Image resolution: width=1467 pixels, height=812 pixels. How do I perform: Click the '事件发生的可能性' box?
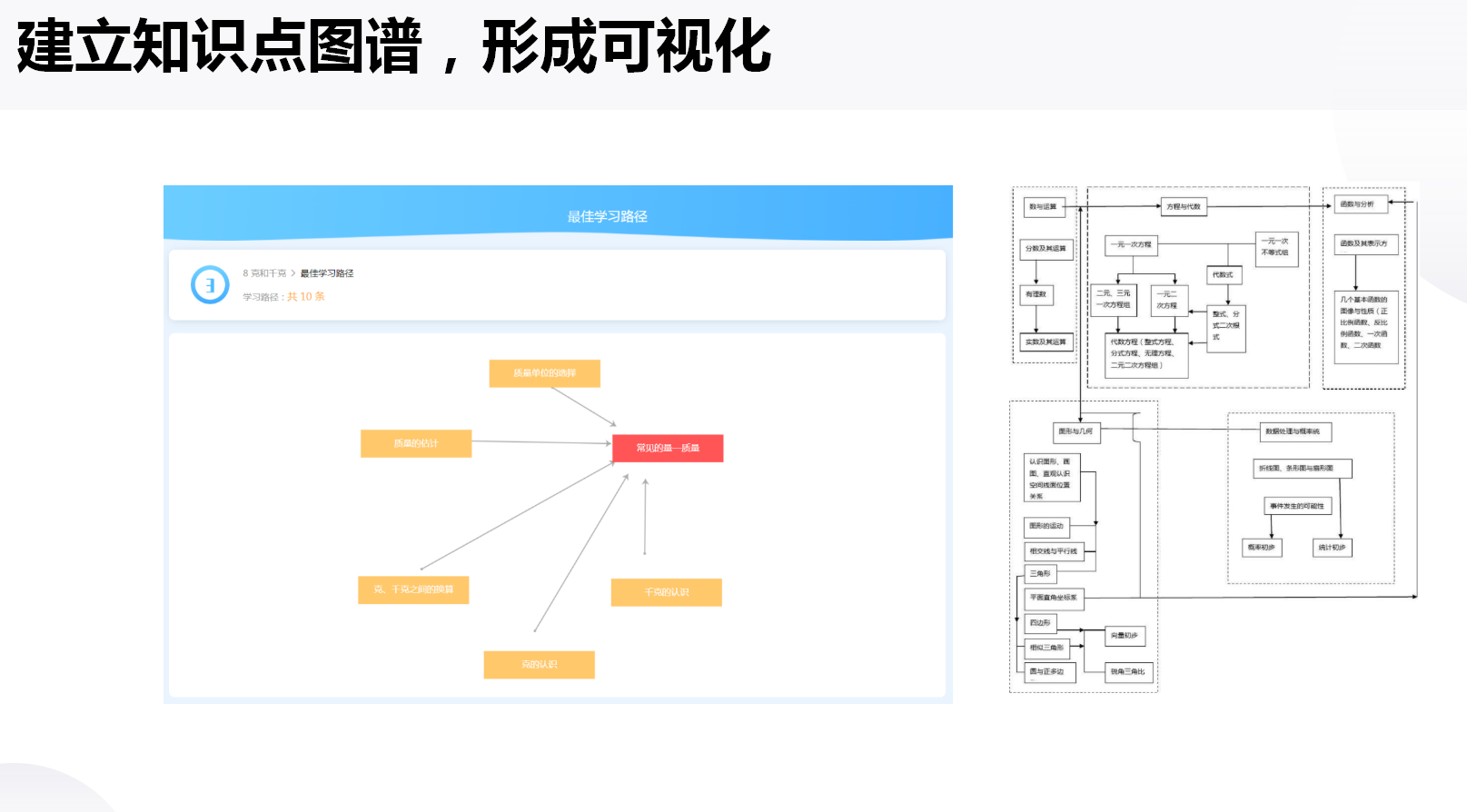point(1298,506)
